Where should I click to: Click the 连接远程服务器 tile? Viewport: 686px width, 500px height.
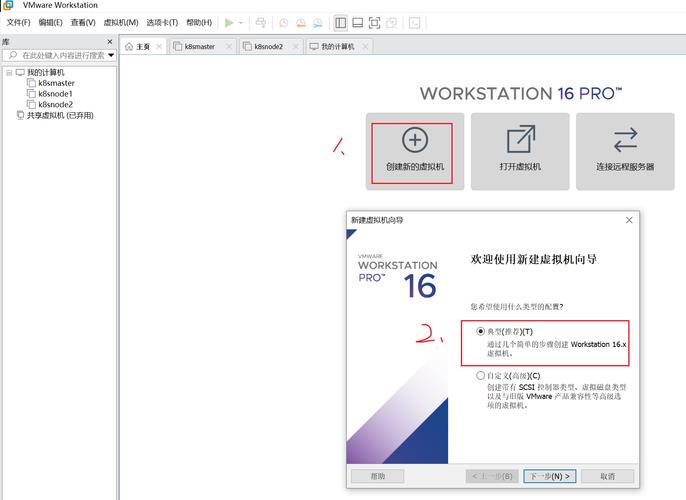tap(625, 151)
